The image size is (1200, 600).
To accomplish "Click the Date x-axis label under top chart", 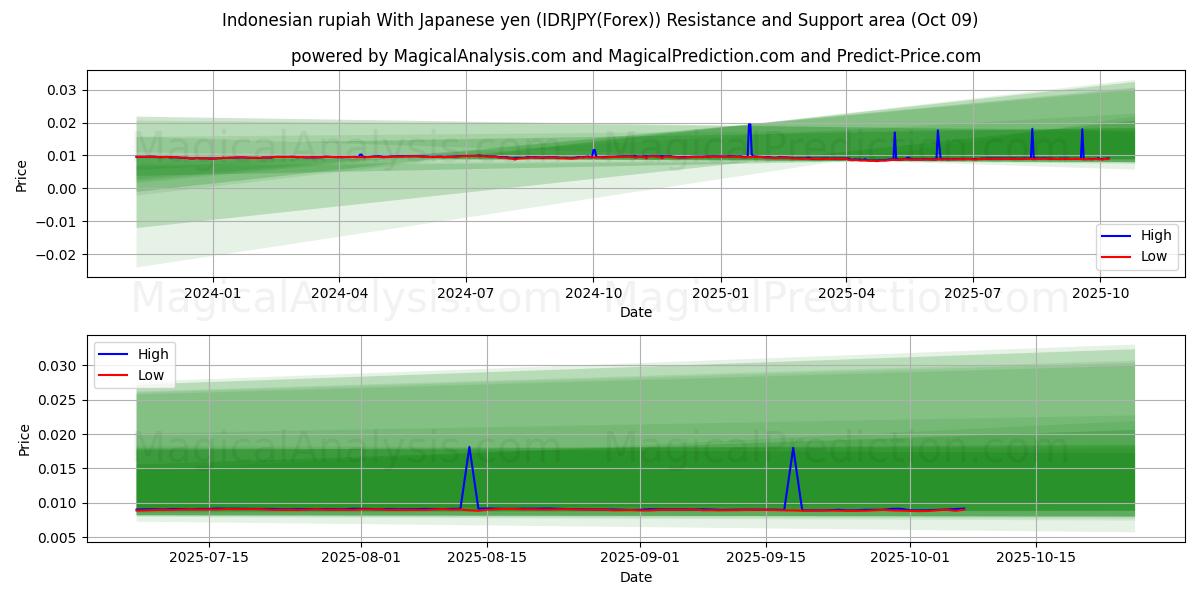I will click(x=636, y=312).
